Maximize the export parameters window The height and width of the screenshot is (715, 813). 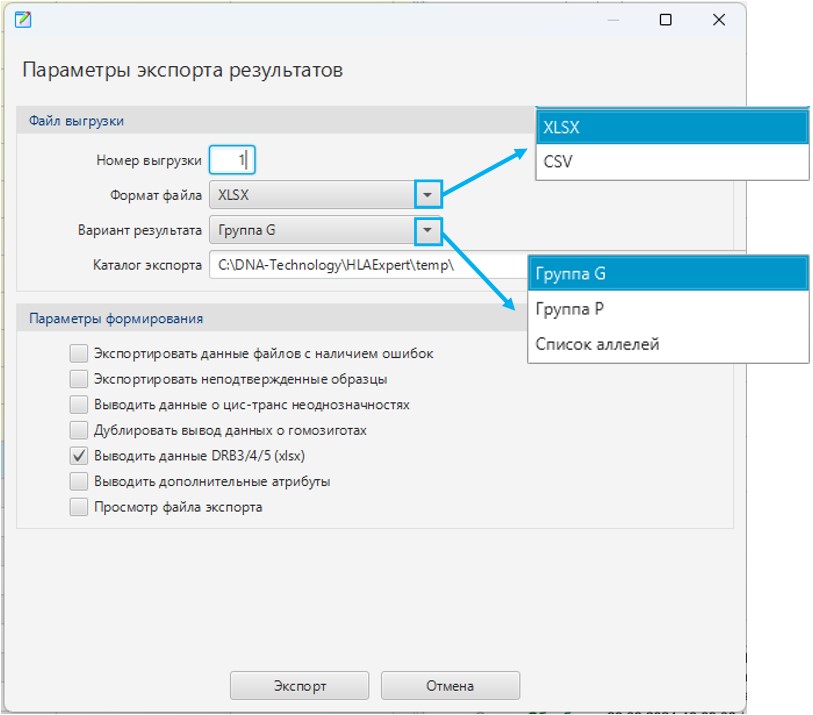[x=665, y=20]
